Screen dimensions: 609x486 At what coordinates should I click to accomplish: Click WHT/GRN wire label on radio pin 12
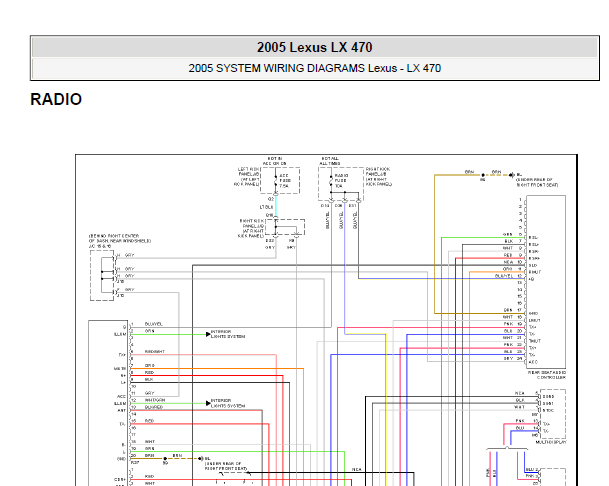(155, 400)
